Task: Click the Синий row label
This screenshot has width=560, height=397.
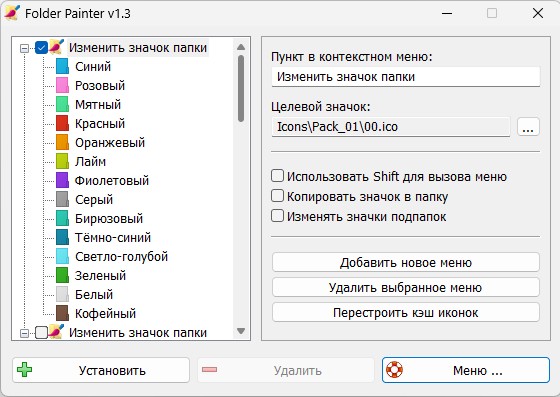Action: click(x=93, y=67)
